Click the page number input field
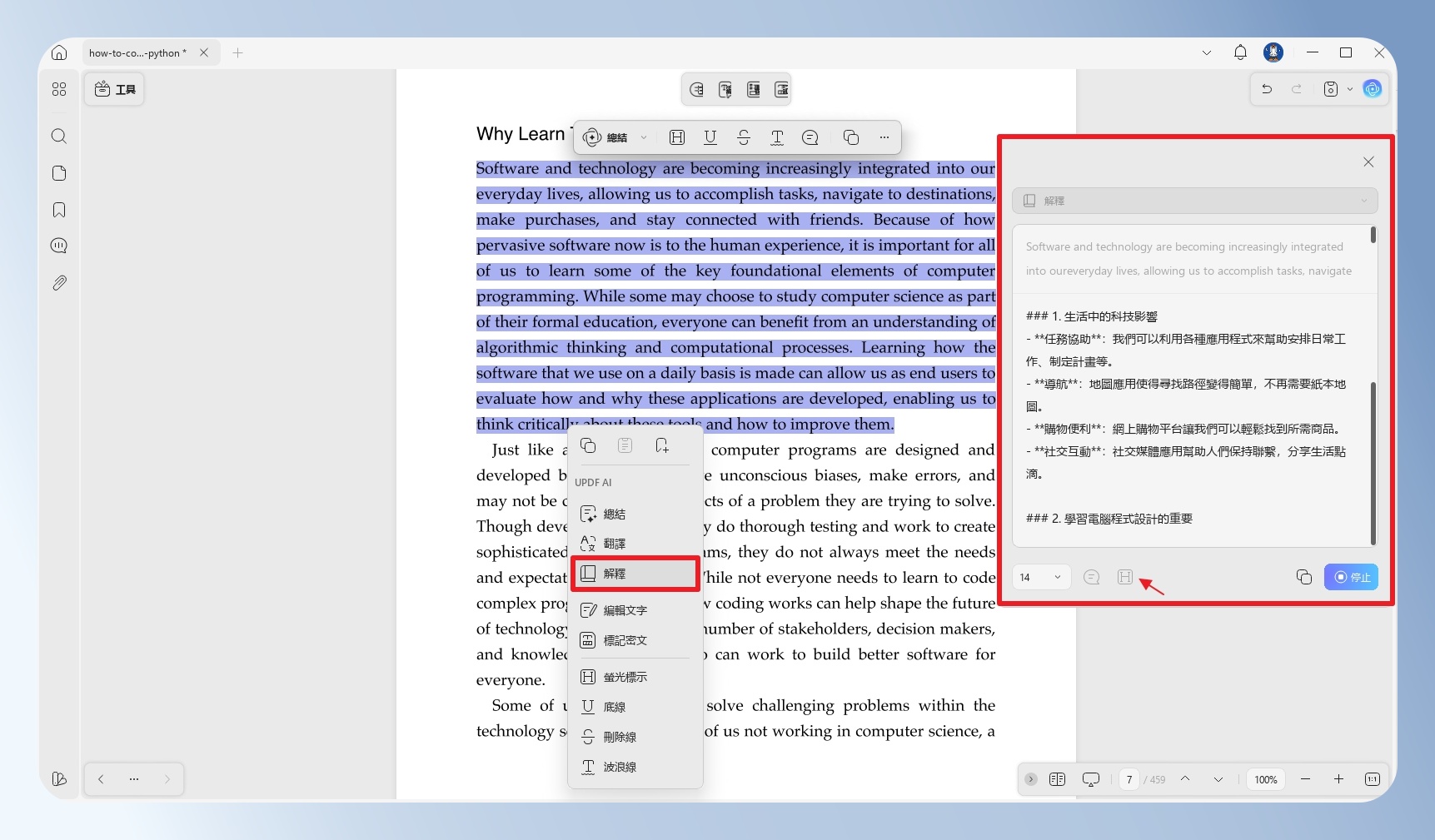Image resolution: width=1435 pixels, height=840 pixels. tap(1129, 779)
